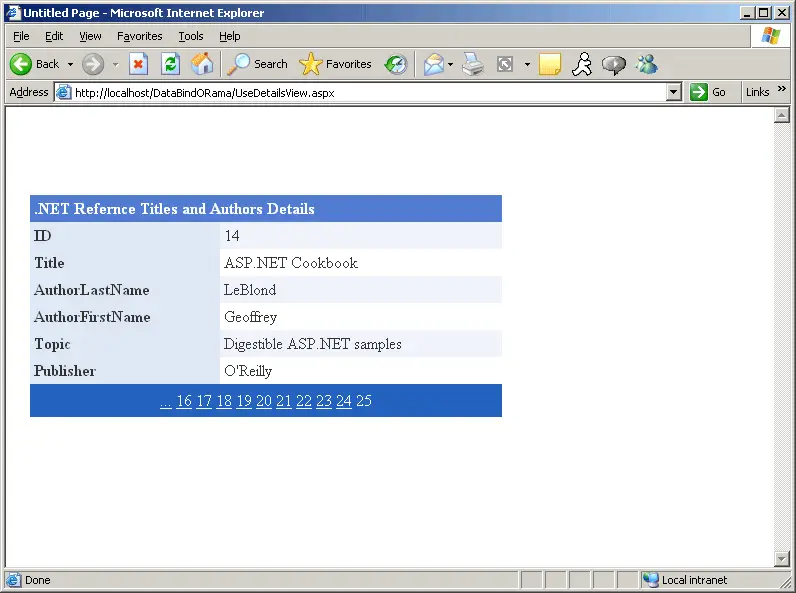The image size is (796, 593).
Task: Click the green Back arrow button
Action: tap(21, 64)
